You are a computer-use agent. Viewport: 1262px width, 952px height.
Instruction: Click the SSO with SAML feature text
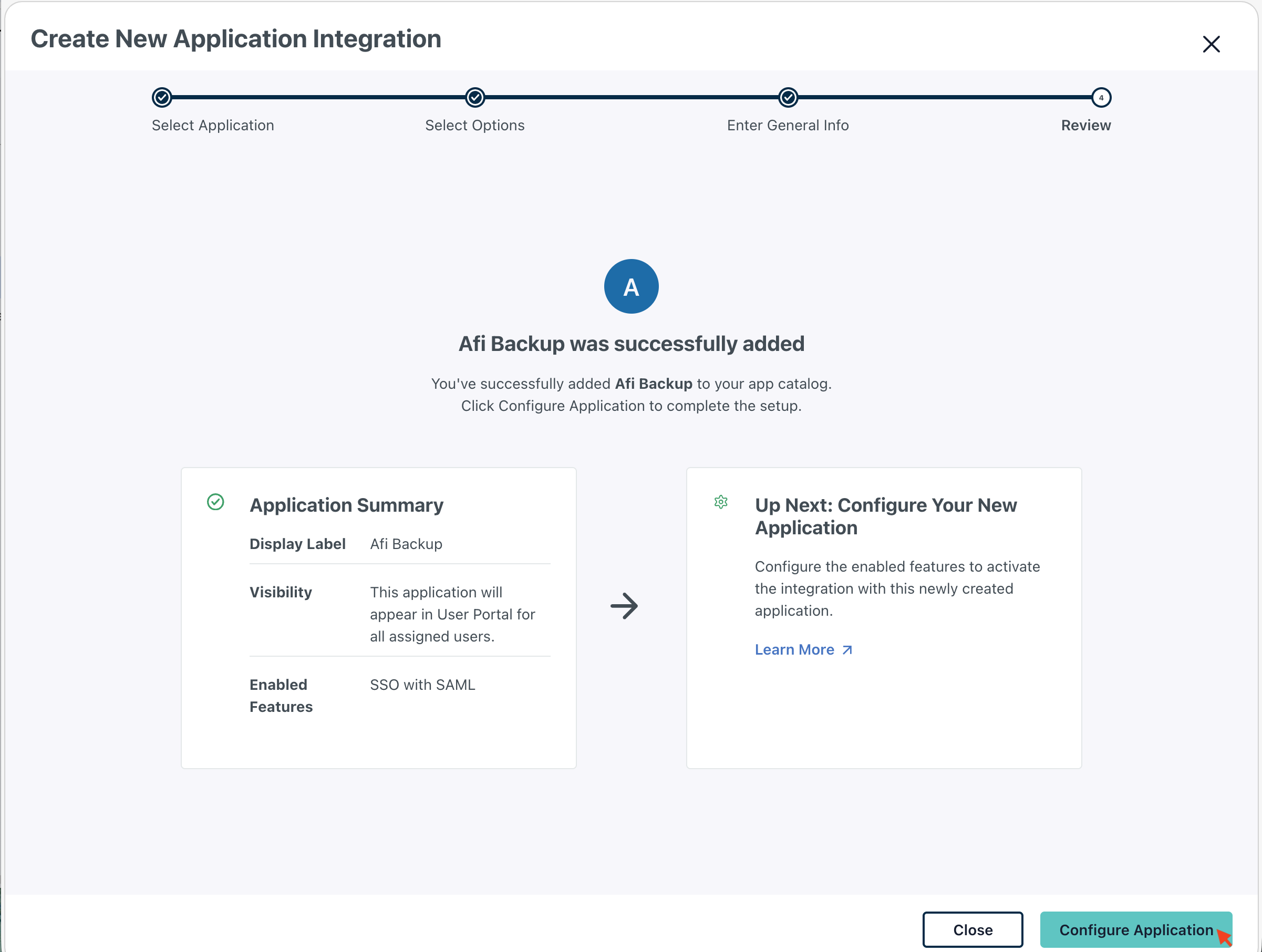point(422,685)
